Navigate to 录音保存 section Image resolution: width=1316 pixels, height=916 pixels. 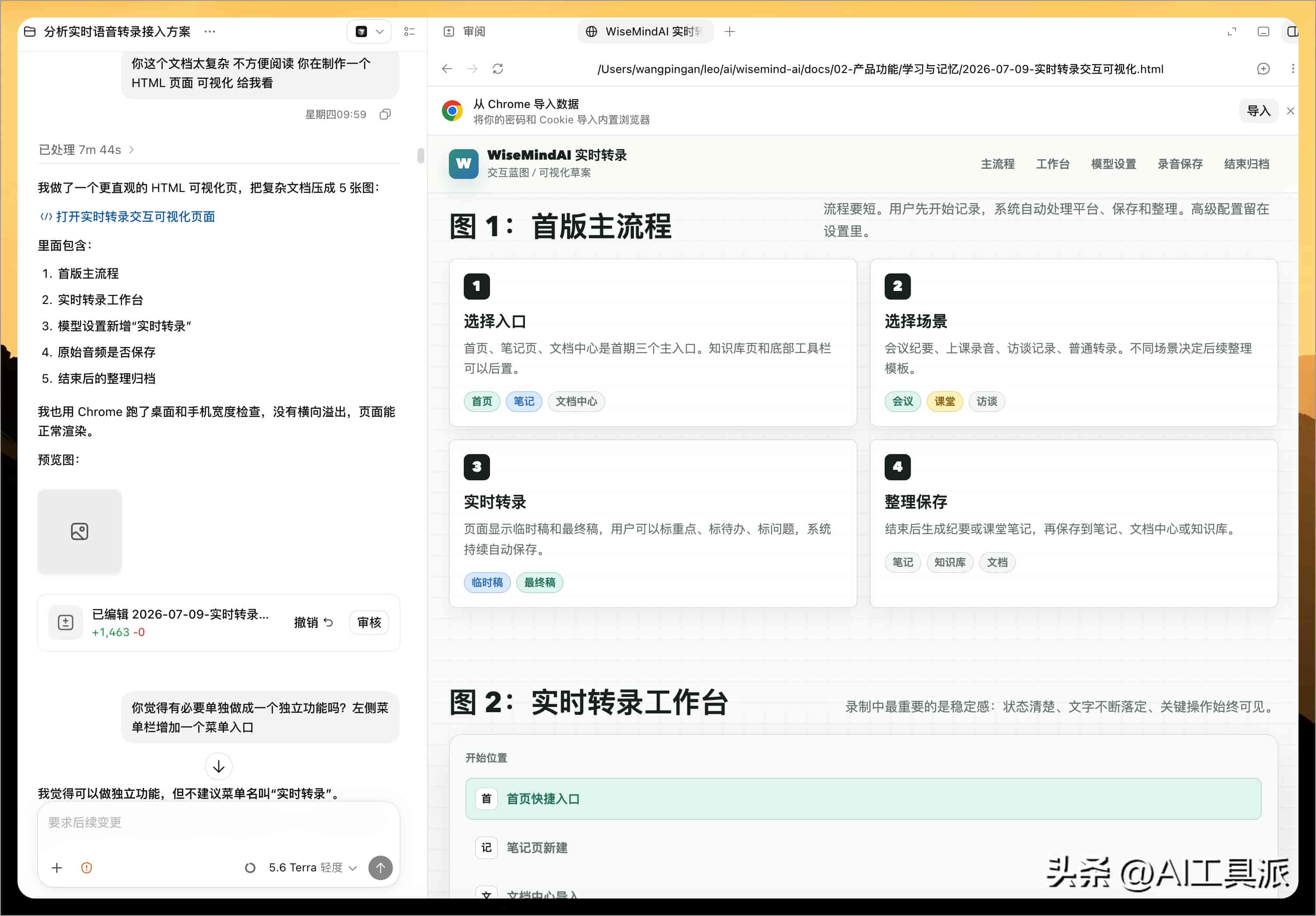coord(1179,164)
